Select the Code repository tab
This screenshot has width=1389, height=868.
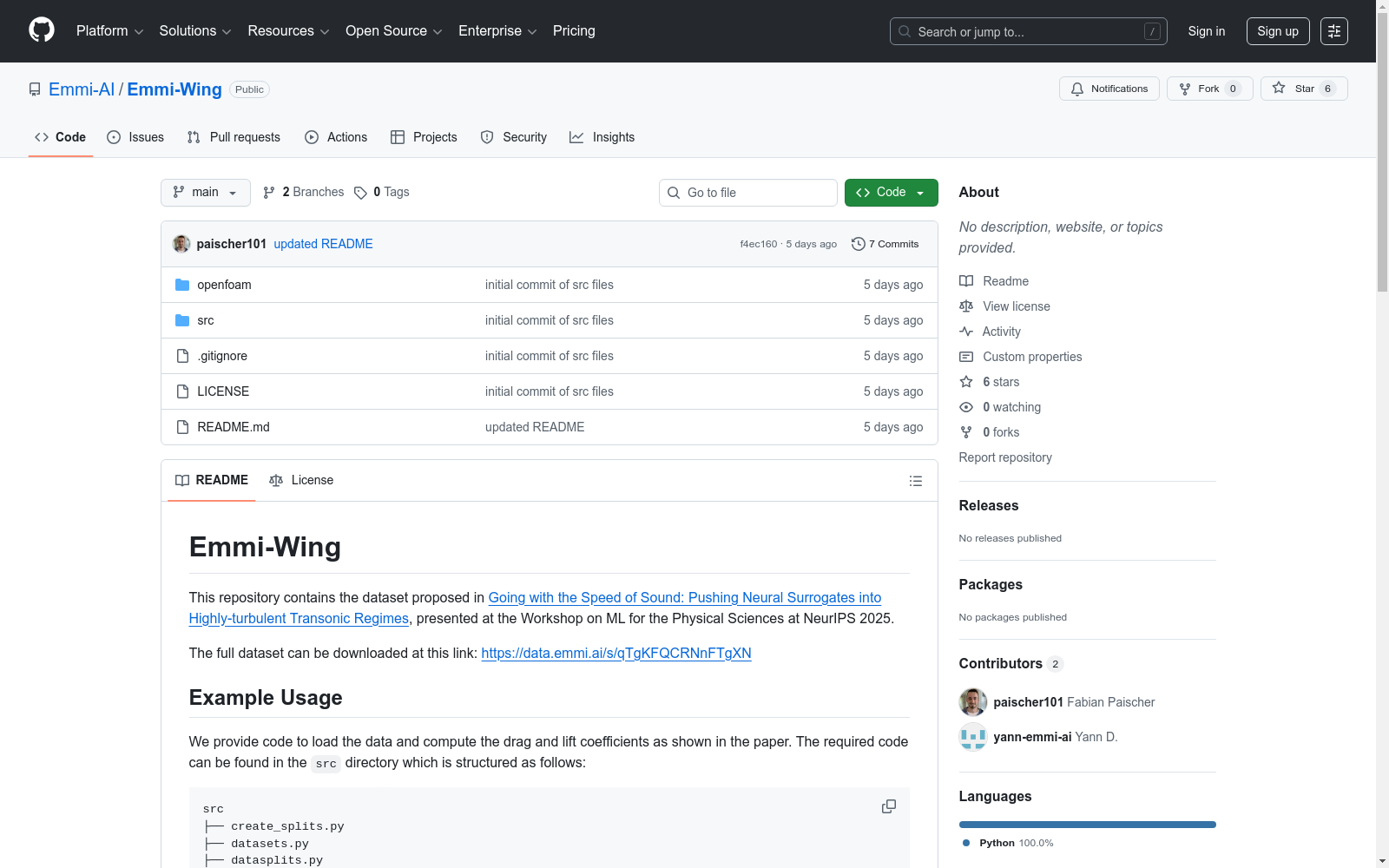tap(61, 137)
